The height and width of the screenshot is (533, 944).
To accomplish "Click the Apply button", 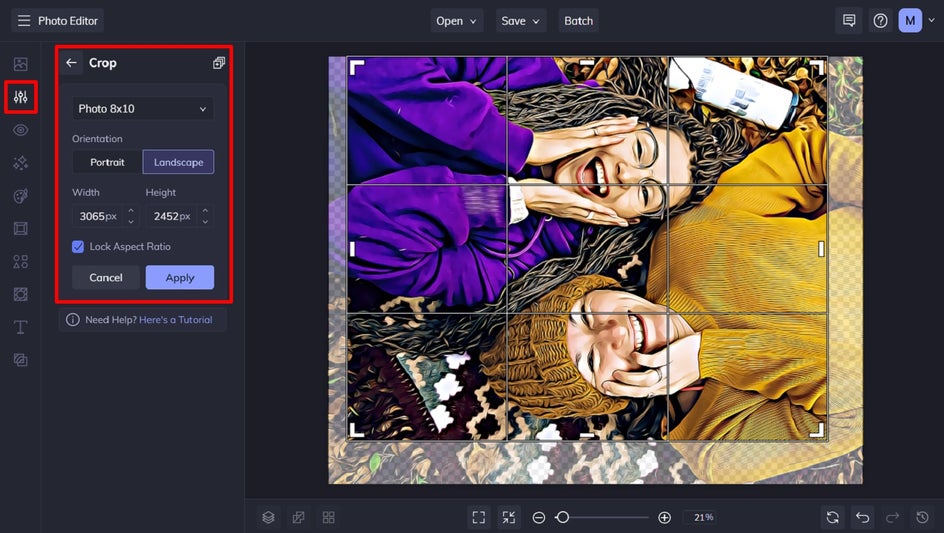I will point(180,278).
